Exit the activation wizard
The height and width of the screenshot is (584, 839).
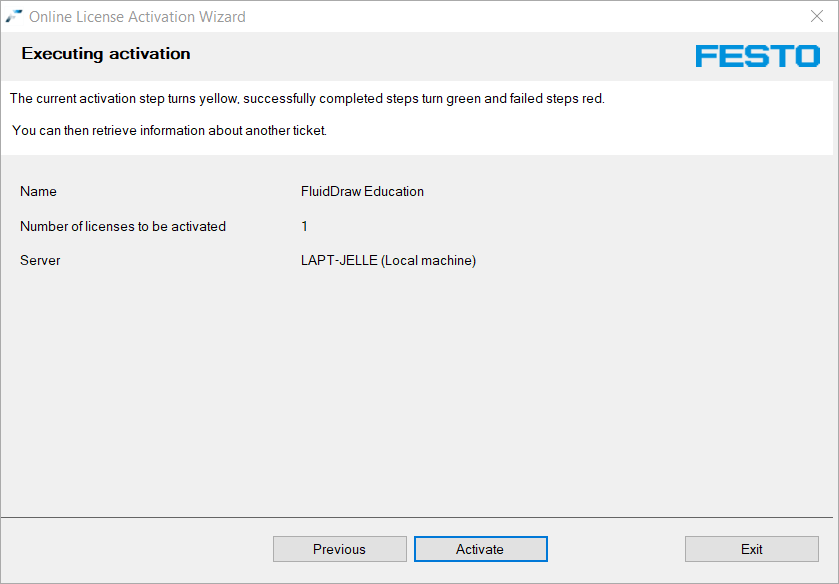click(752, 549)
